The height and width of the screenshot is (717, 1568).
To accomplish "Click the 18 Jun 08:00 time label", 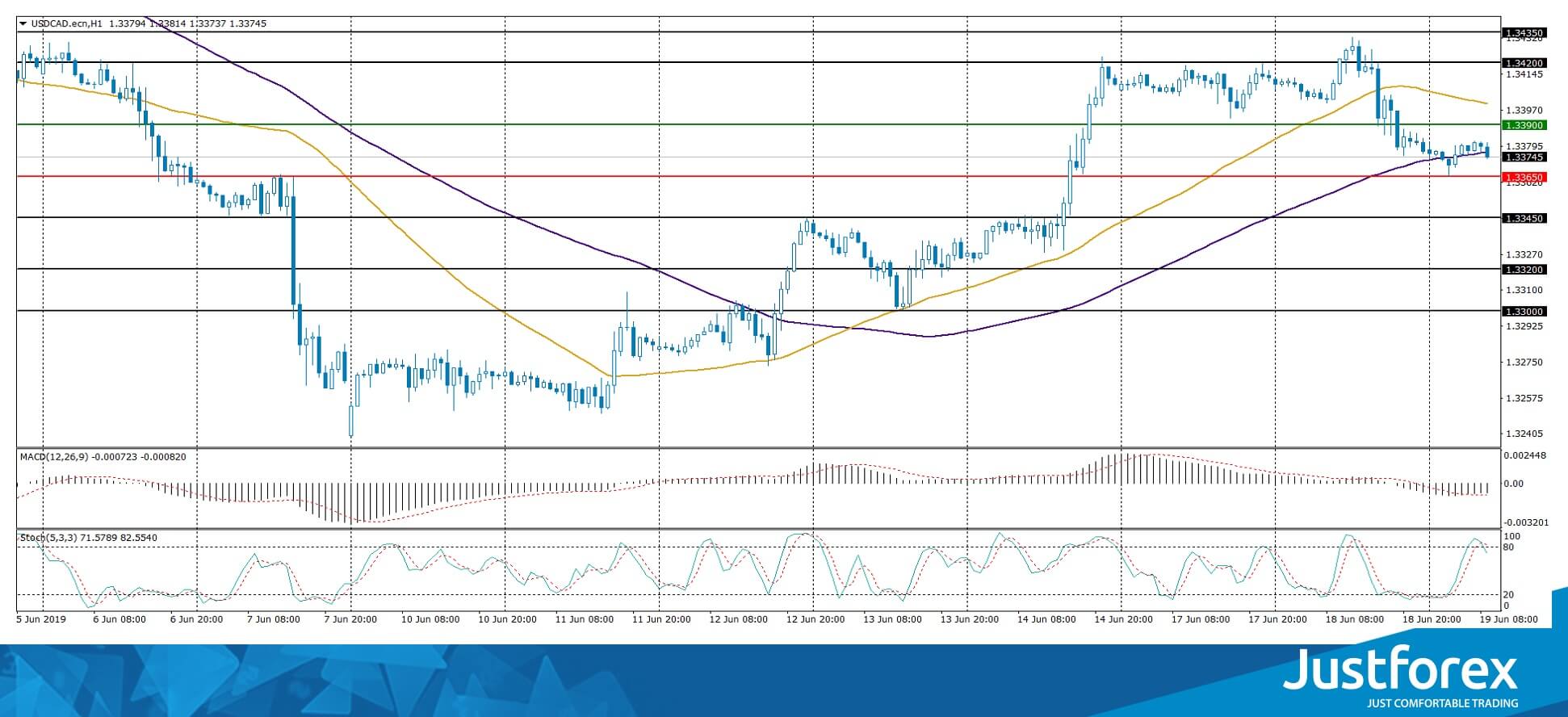I will coord(1354,620).
